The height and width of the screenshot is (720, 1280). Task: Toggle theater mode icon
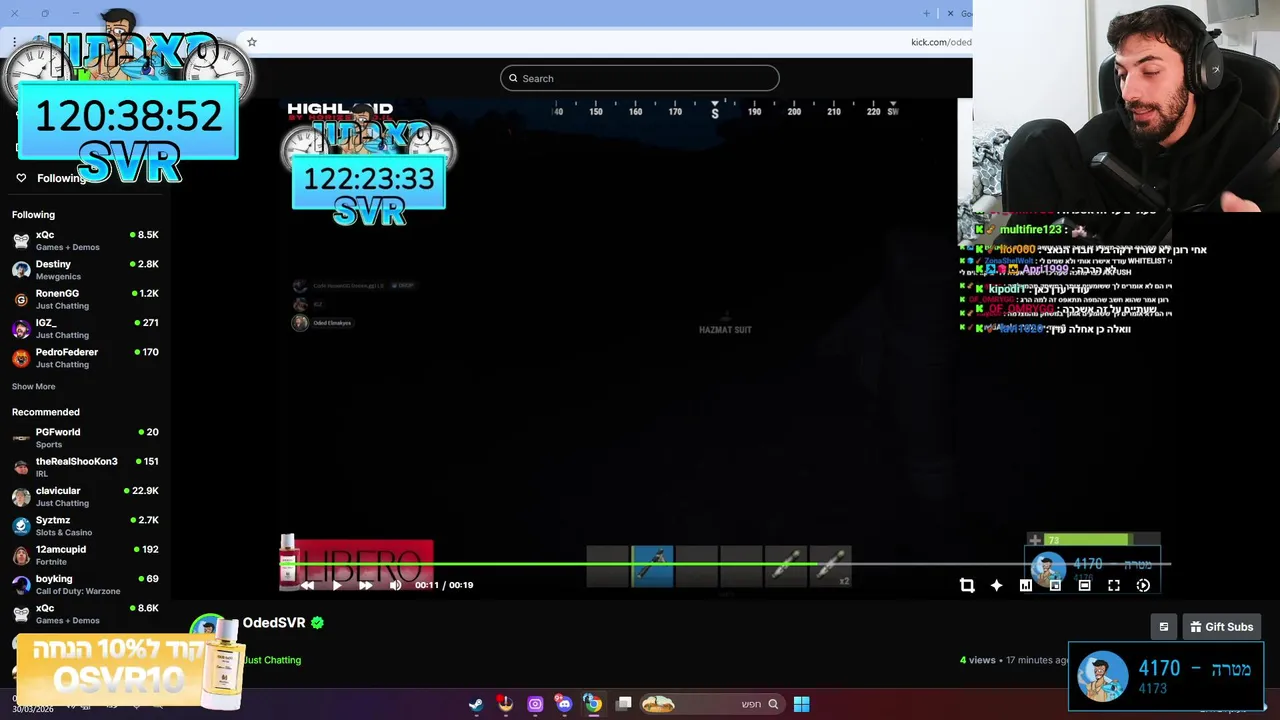coord(1084,585)
